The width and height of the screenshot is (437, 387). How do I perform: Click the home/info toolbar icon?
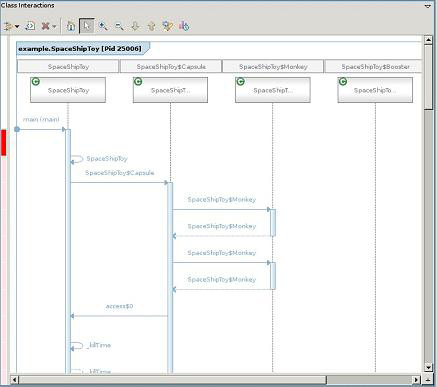pos(71,26)
